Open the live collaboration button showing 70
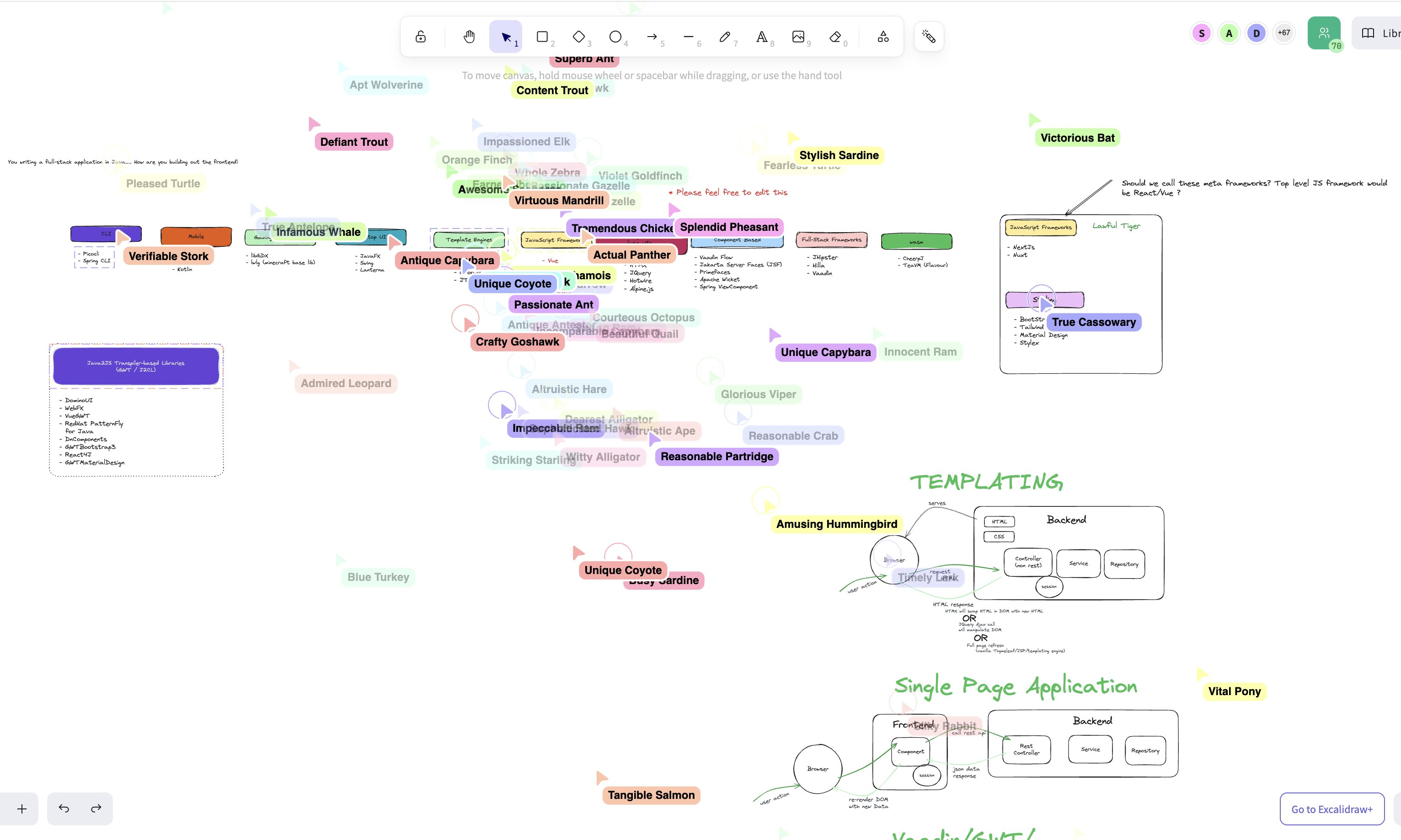This screenshot has height=840, width=1401. (x=1324, y=33)
